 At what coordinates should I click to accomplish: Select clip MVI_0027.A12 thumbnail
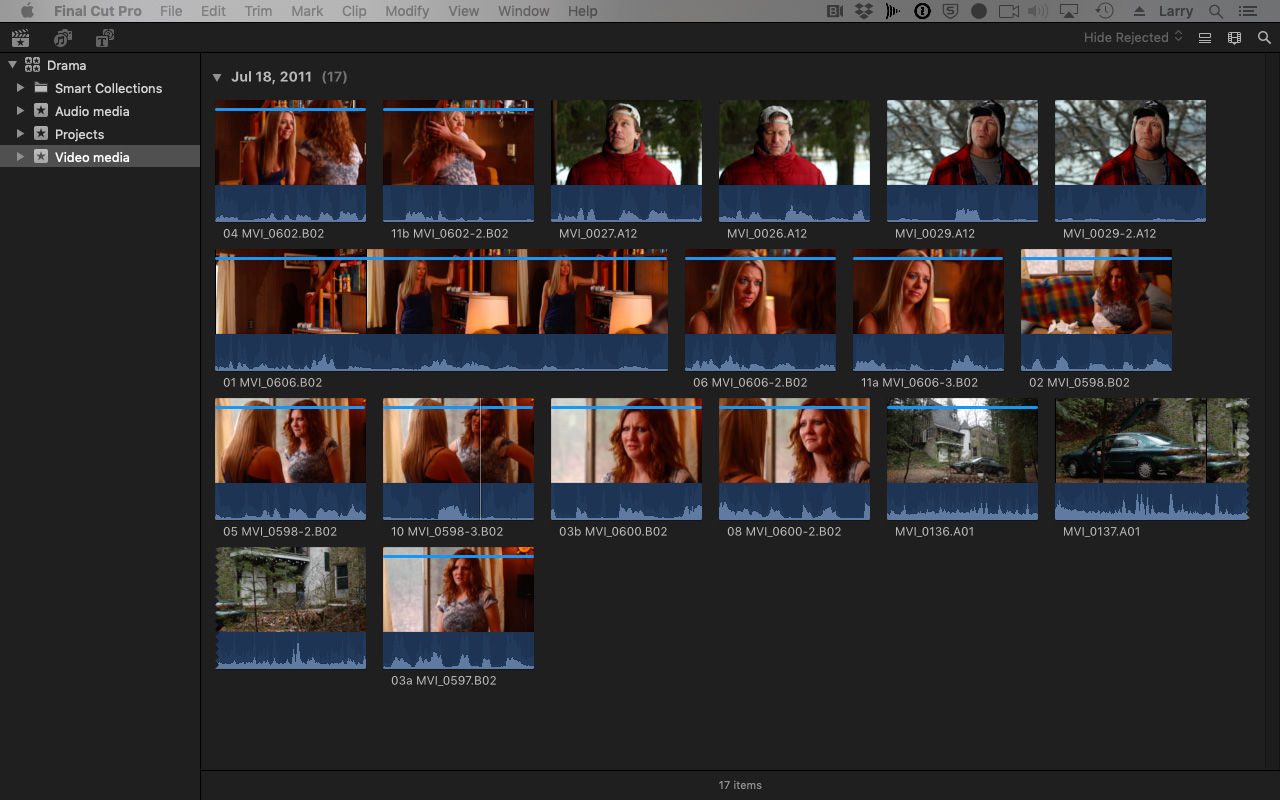click(627, 160)
